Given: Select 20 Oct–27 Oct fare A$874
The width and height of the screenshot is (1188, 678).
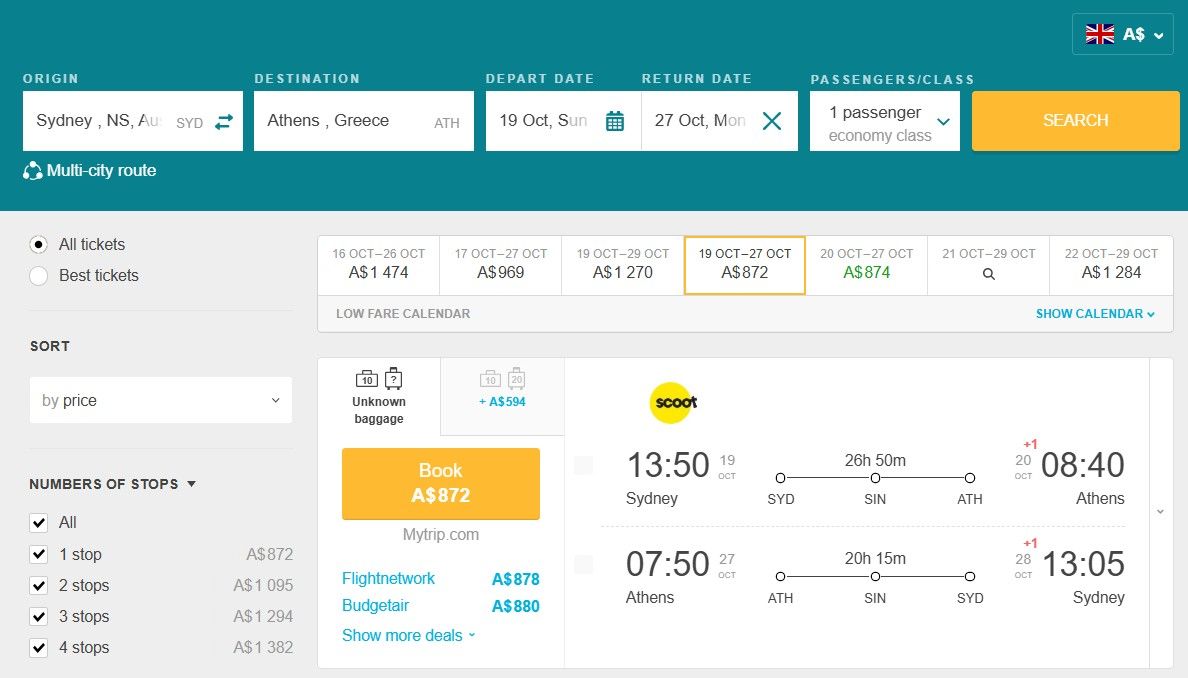Looking at the screenshot, I should [867, 264].
